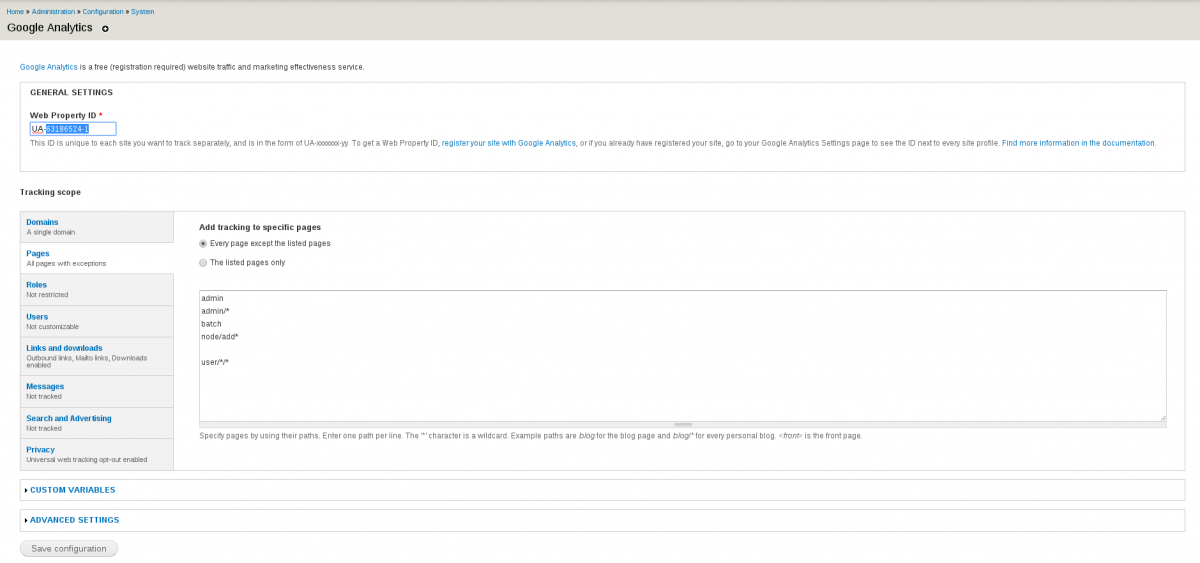
Task: Click the 'Add tracking to specific pages' heading
Action: (260, 227)
